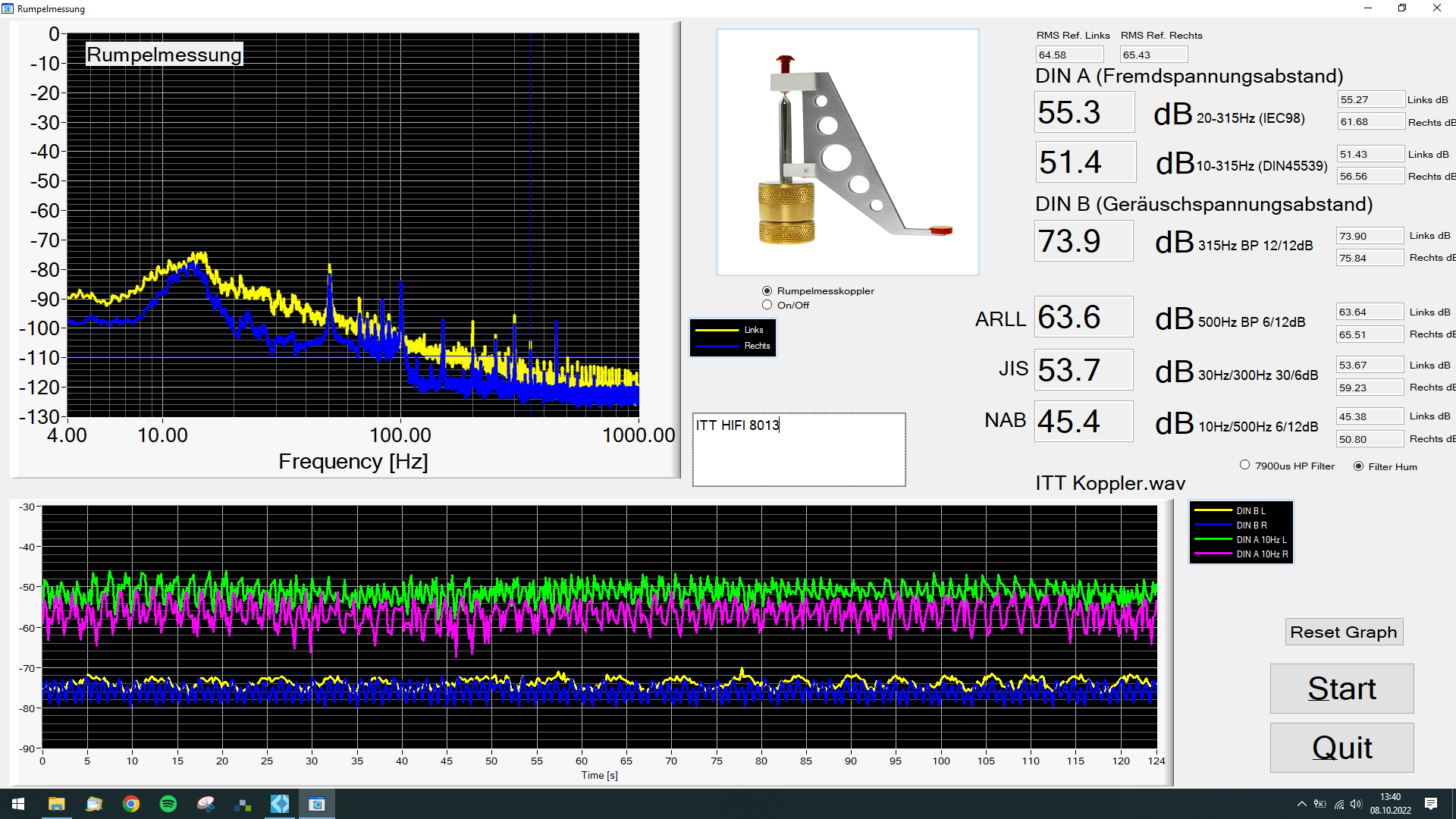Click the Links dB field showing 73.90

1370,236
